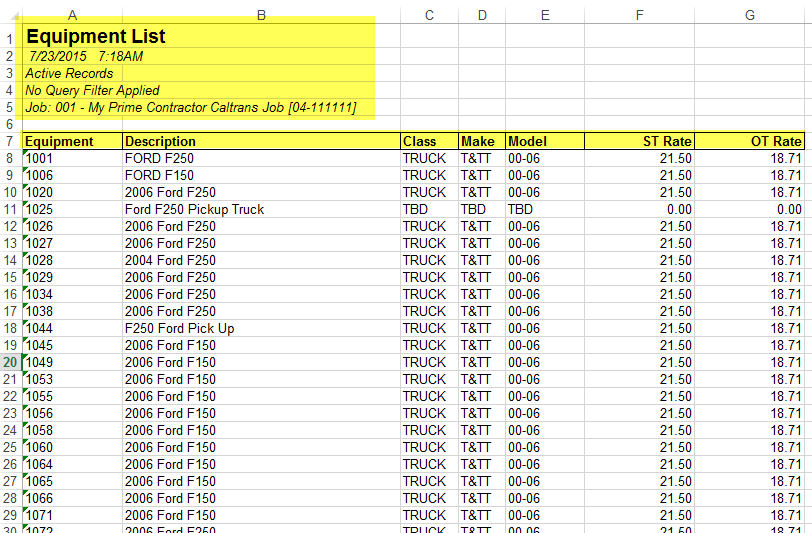This screenshot has height=533, width=812.
Task: Click the 'TBD' model cell in row 11
Action: tap(545, 209)
